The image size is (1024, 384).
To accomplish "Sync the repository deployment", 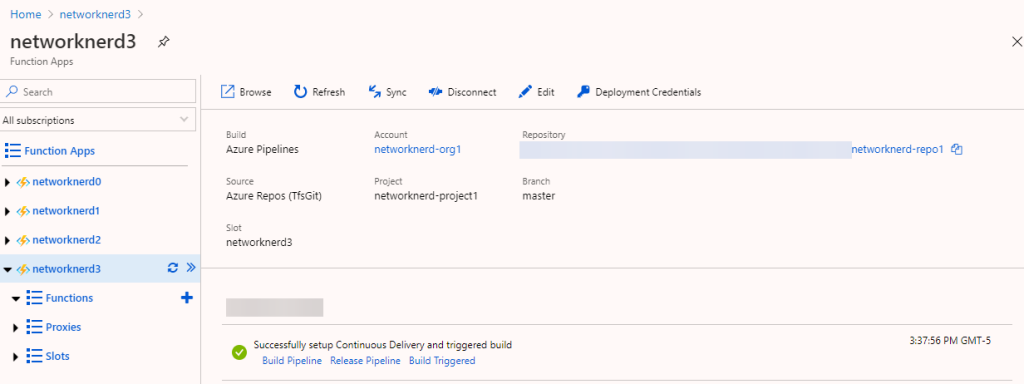I will tap(387, 92).
